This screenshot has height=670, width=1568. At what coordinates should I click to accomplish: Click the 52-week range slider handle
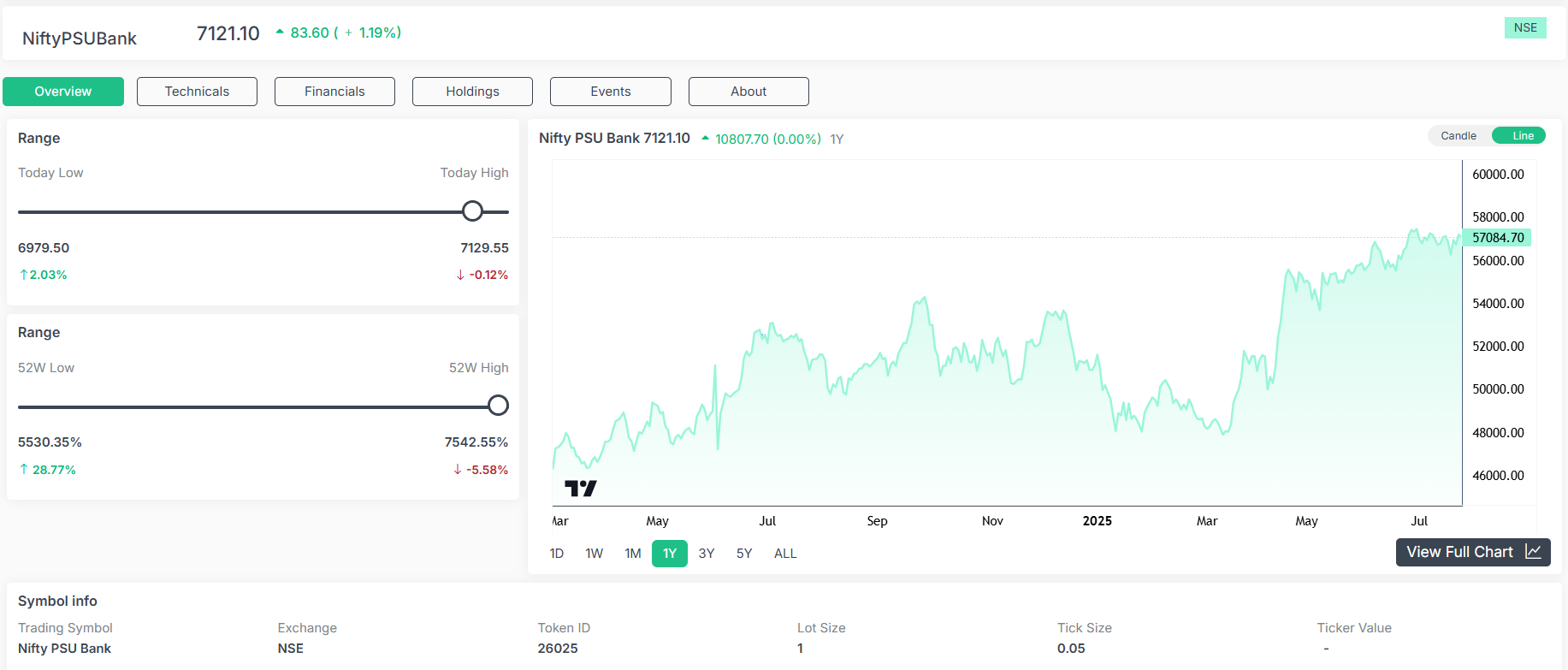[498, 406]
